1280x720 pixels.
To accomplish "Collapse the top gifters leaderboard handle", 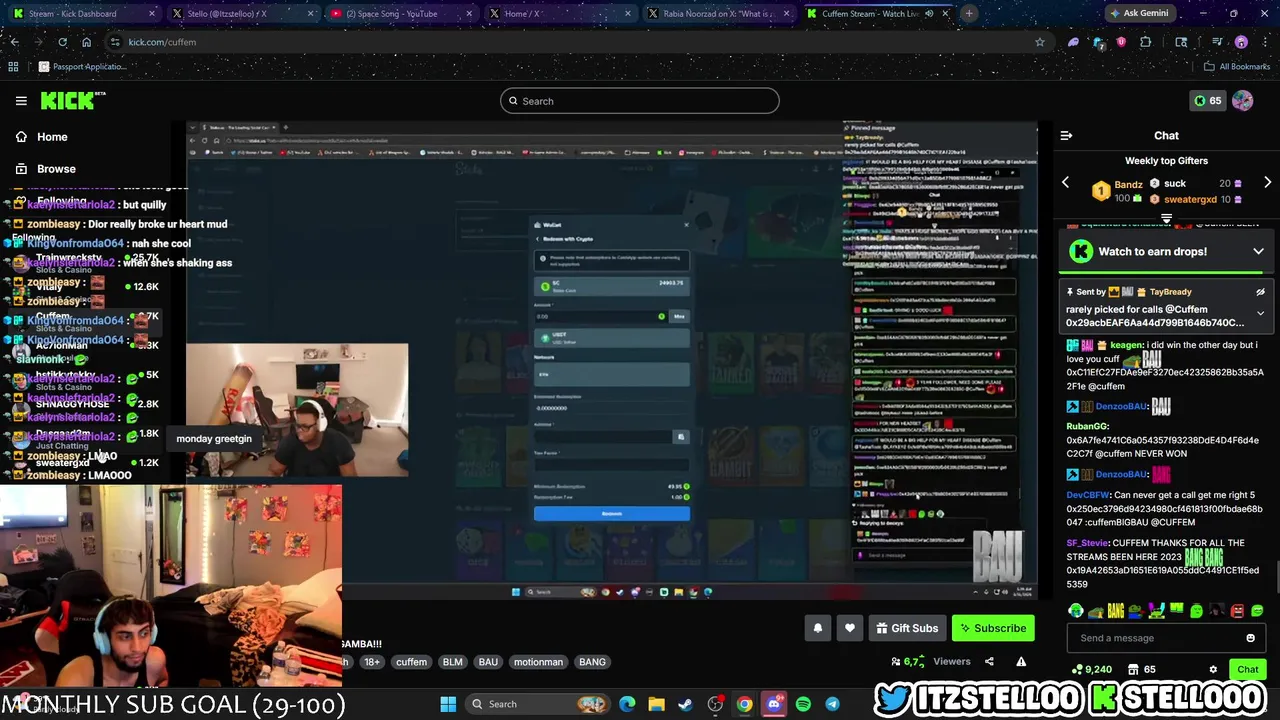I will click(1166, 217).
